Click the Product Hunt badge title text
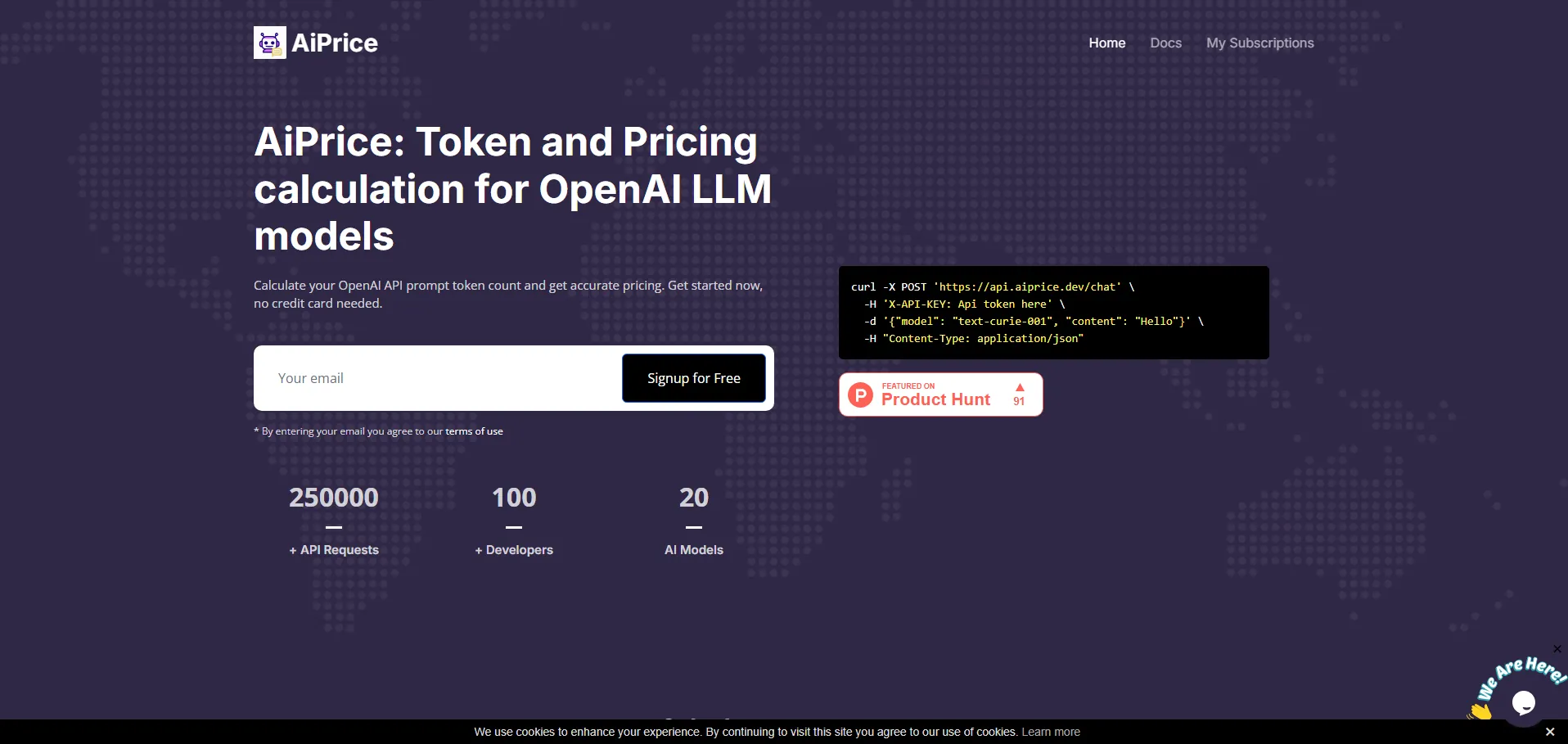The height and width of the screenshot is (744, 1568). 935,399
